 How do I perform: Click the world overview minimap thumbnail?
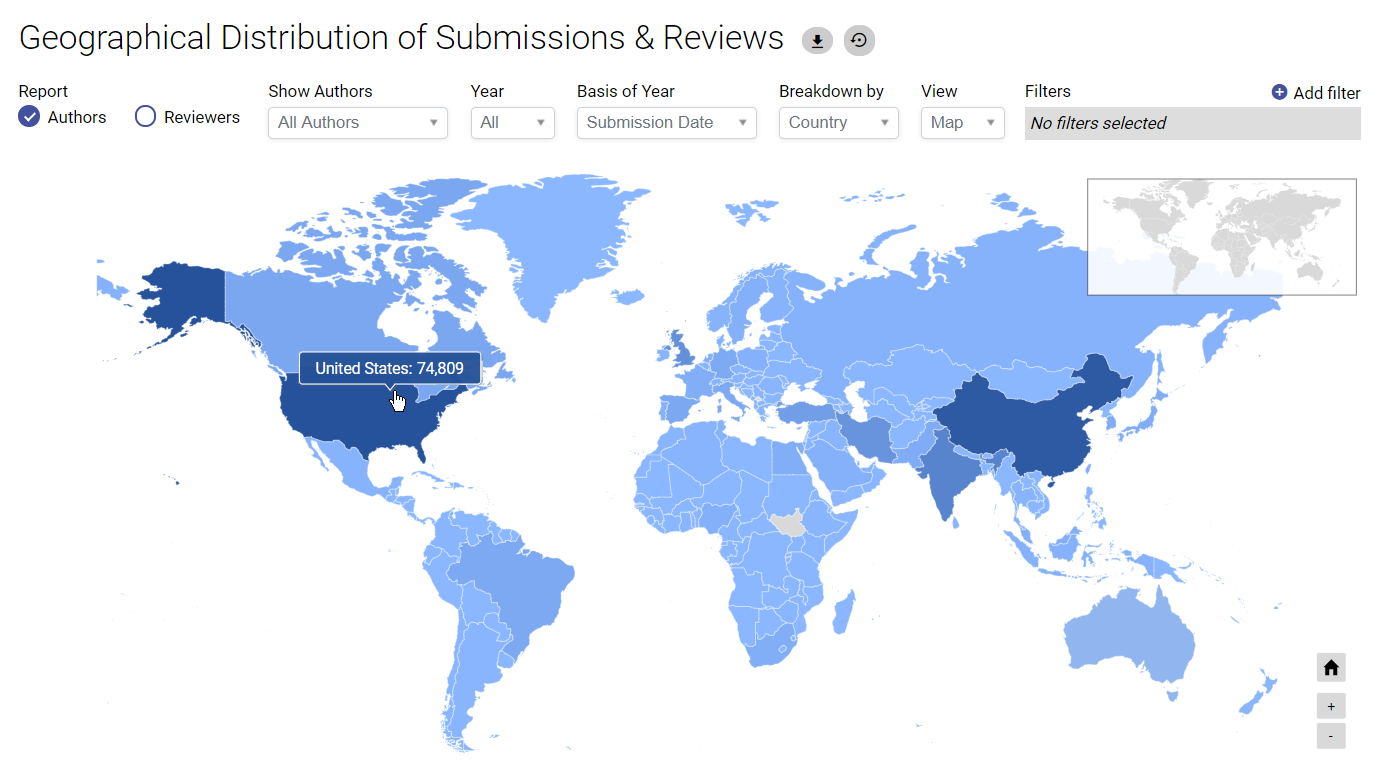[1221, 237]
